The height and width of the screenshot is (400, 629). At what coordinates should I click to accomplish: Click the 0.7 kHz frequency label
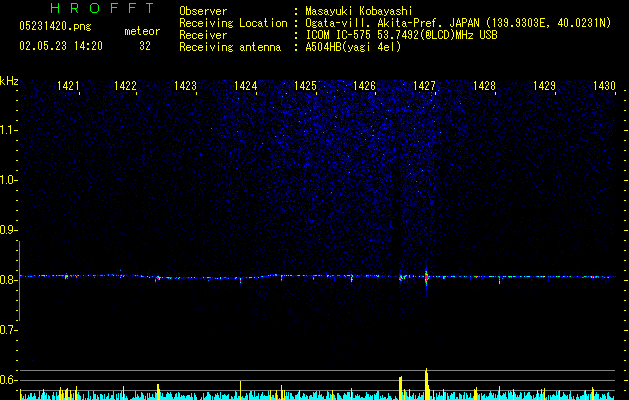tap(7, 330)
